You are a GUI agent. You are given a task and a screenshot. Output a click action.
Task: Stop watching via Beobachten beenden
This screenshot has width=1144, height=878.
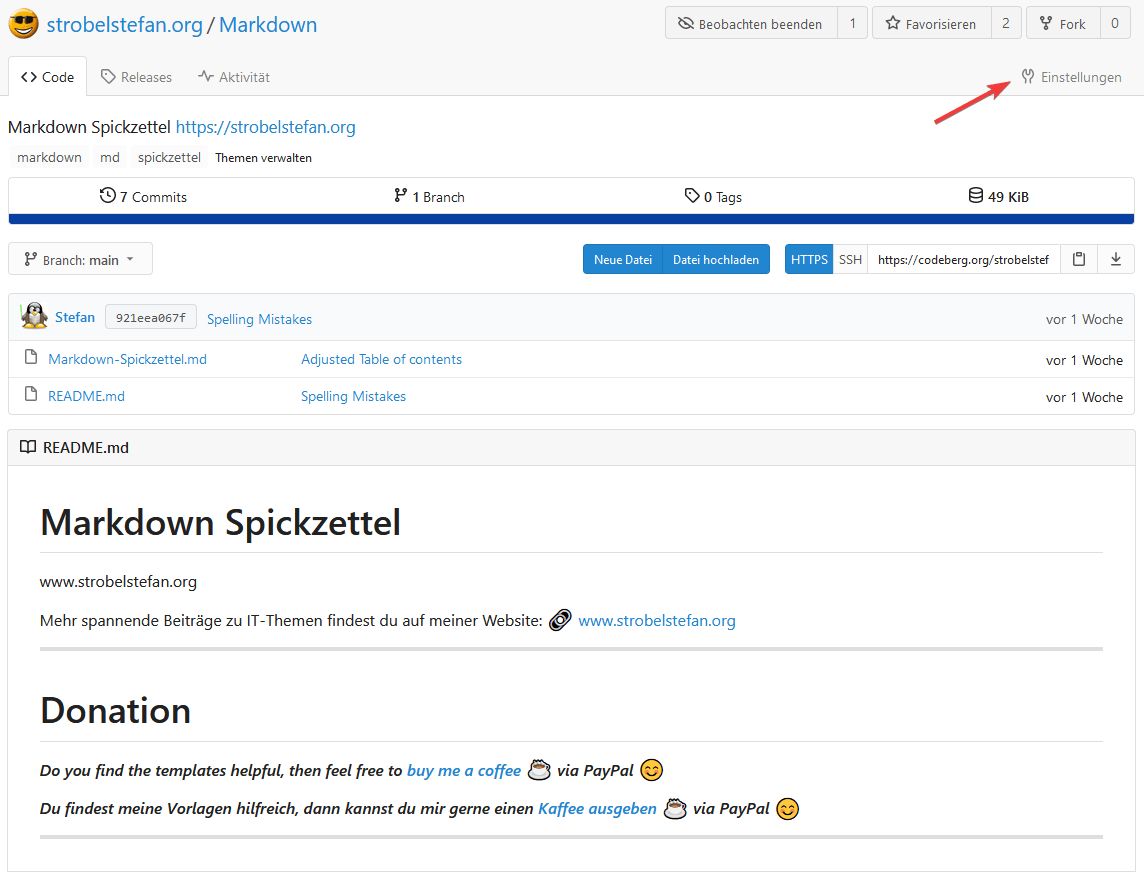pyautogui.click(x=750, y=24)
